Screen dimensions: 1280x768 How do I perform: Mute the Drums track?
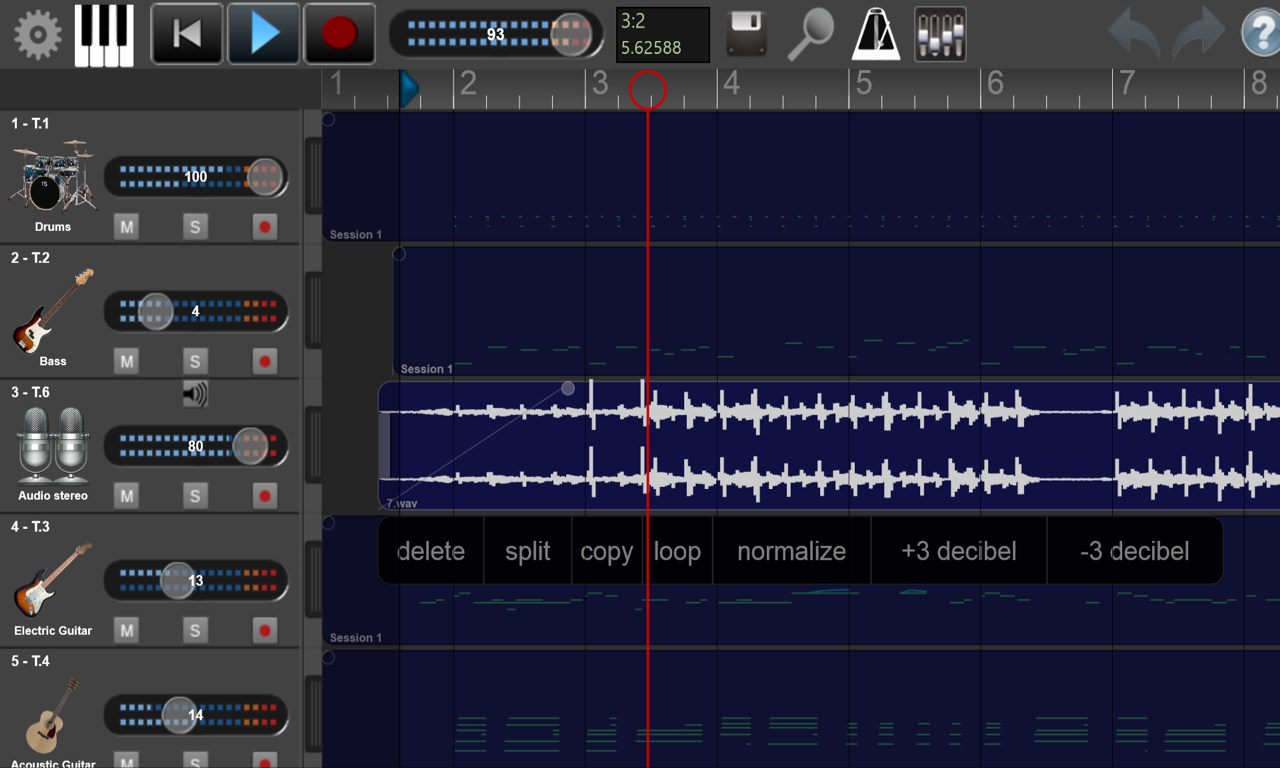[x=126, y=227]
